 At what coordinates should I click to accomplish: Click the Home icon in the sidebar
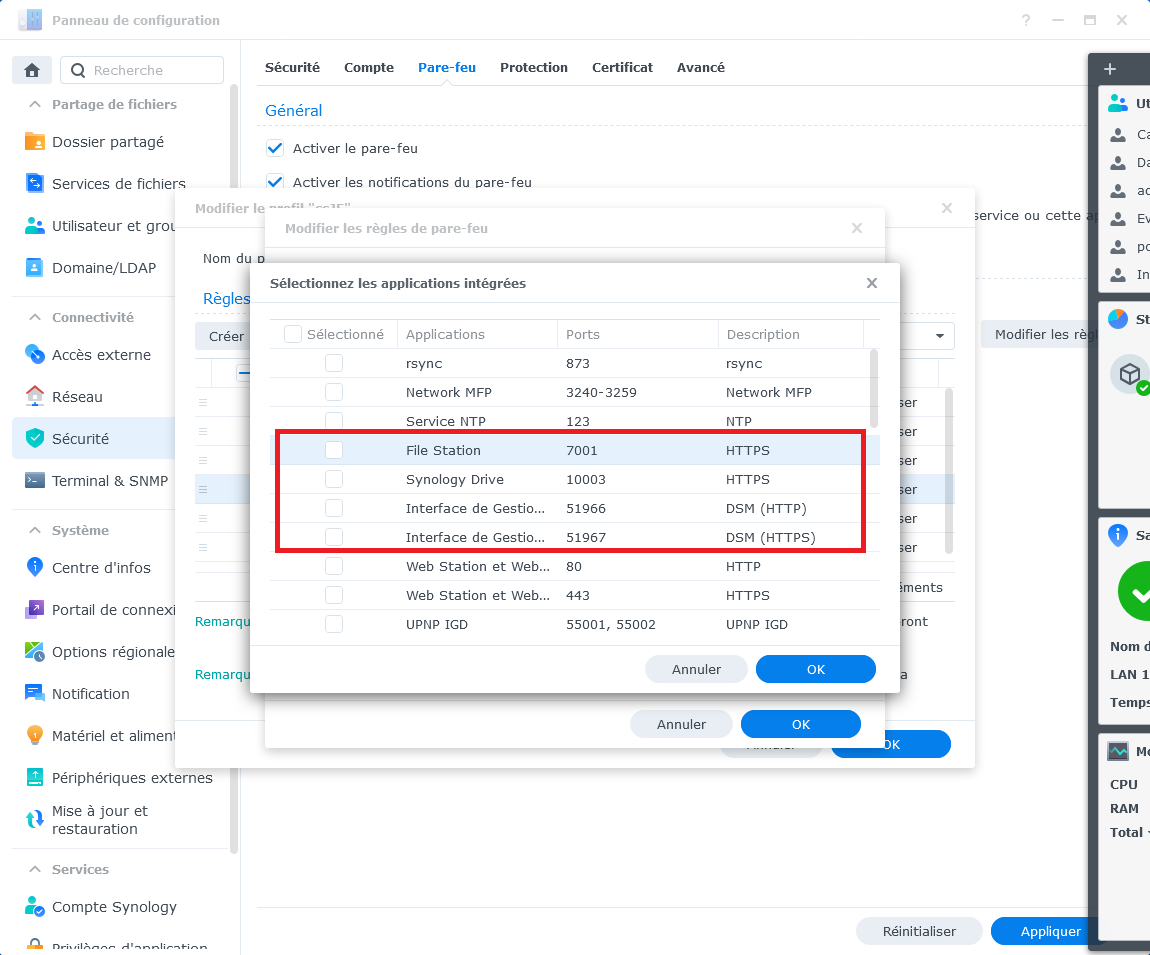point(32,70)
